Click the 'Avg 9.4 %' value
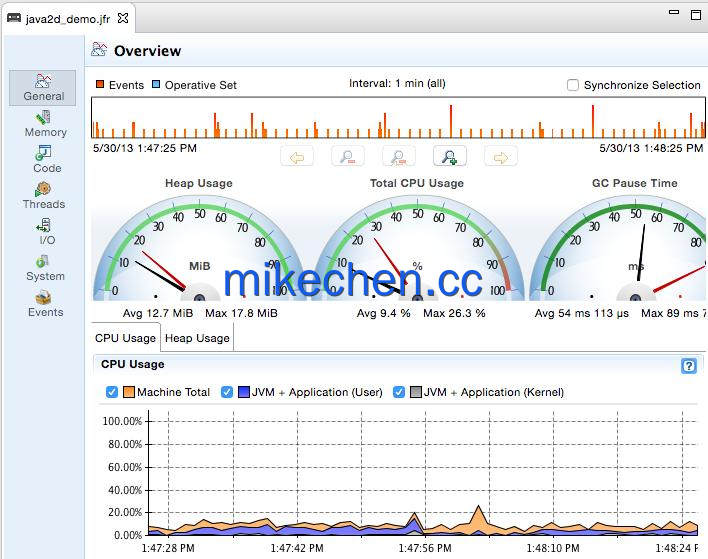This screenshot has width=708, height=559. 384,313
